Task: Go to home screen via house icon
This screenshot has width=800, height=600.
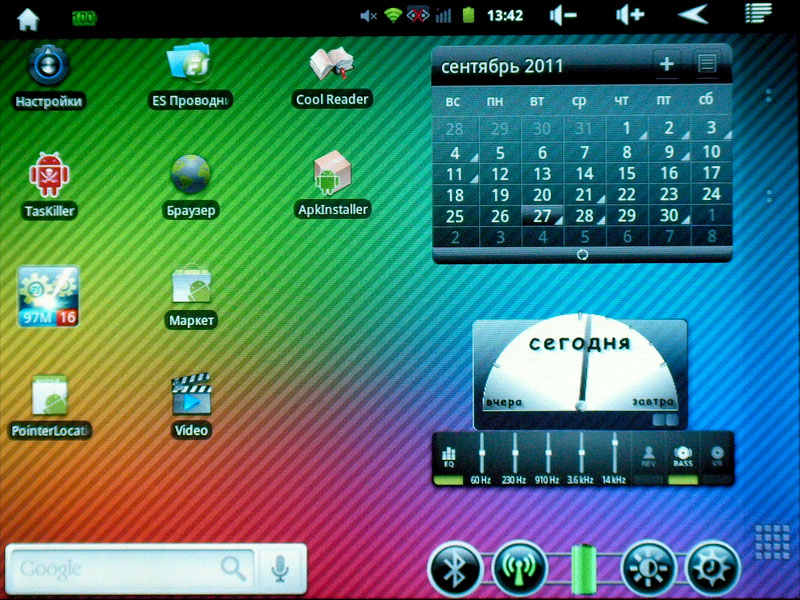Action: (x=28, y=16)
